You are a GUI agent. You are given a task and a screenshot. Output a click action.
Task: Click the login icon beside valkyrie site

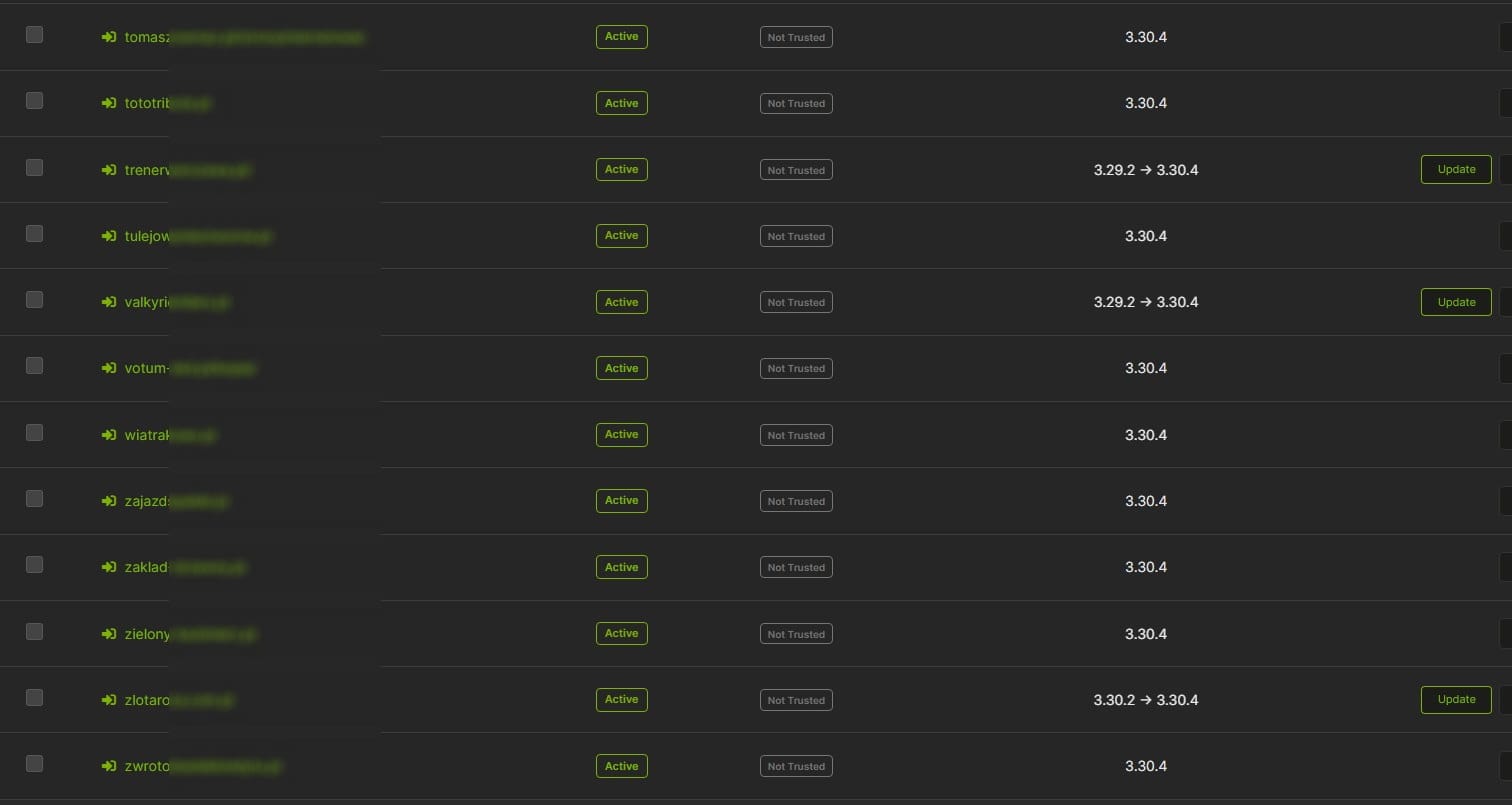(x=109, y=302)
